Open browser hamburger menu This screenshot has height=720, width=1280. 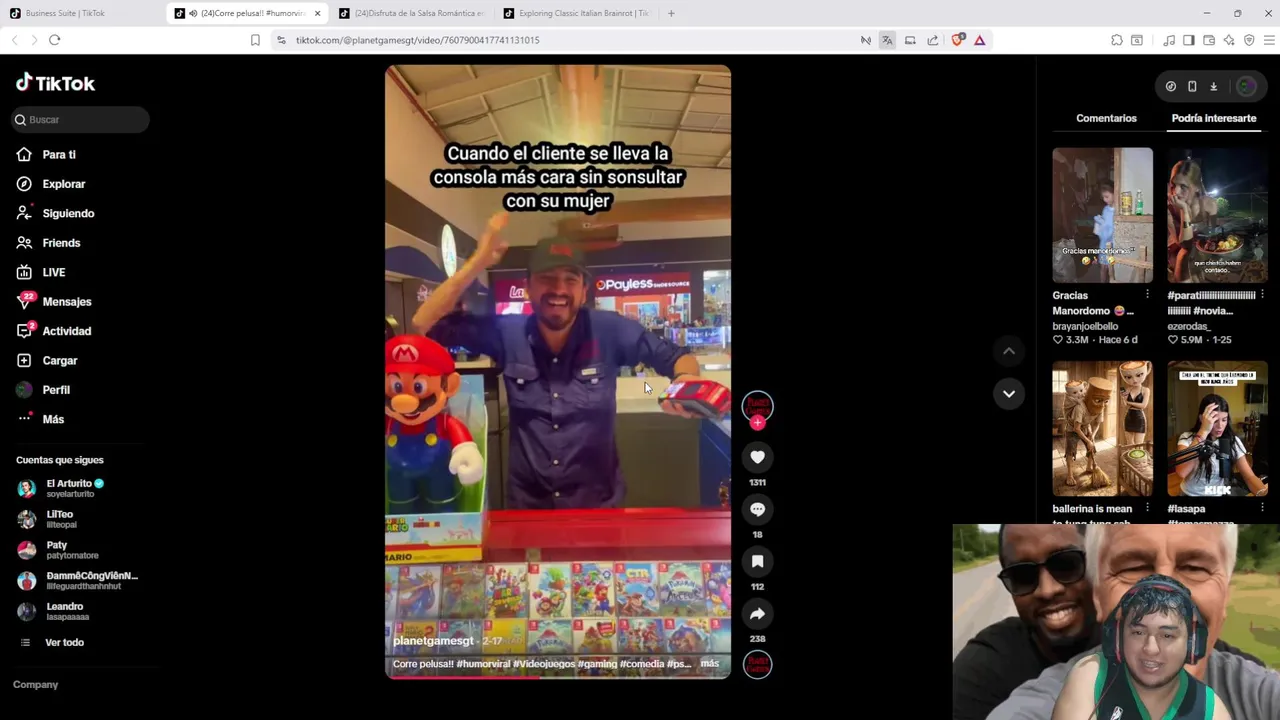(x=1269, y=40)
